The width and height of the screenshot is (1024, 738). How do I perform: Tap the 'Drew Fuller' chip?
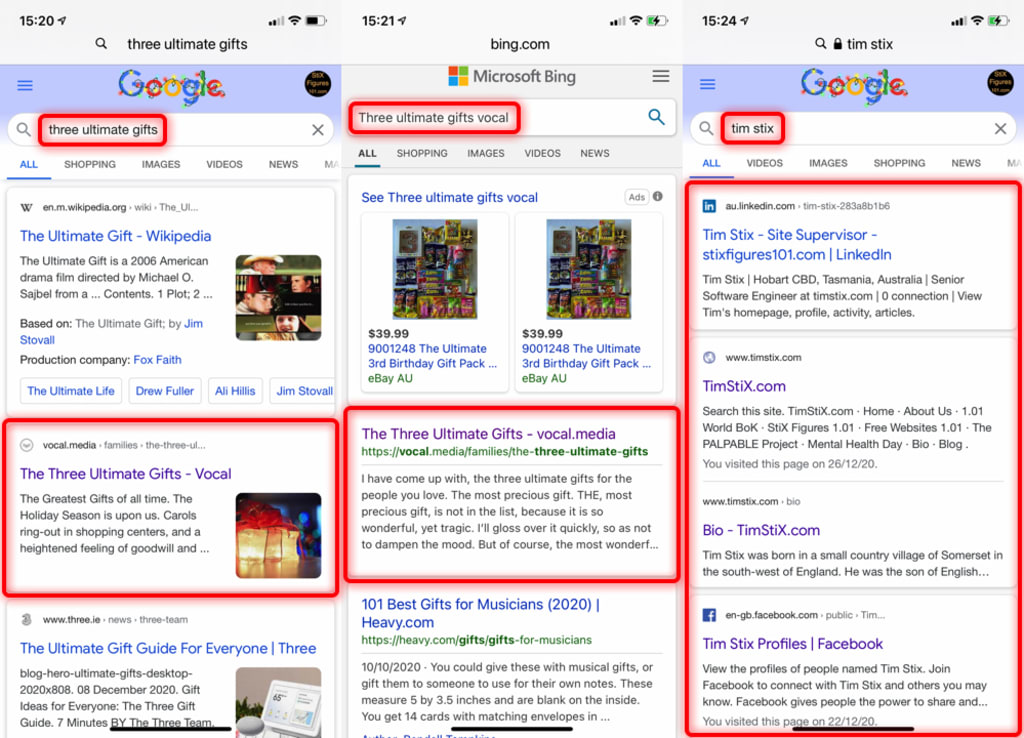165,391
